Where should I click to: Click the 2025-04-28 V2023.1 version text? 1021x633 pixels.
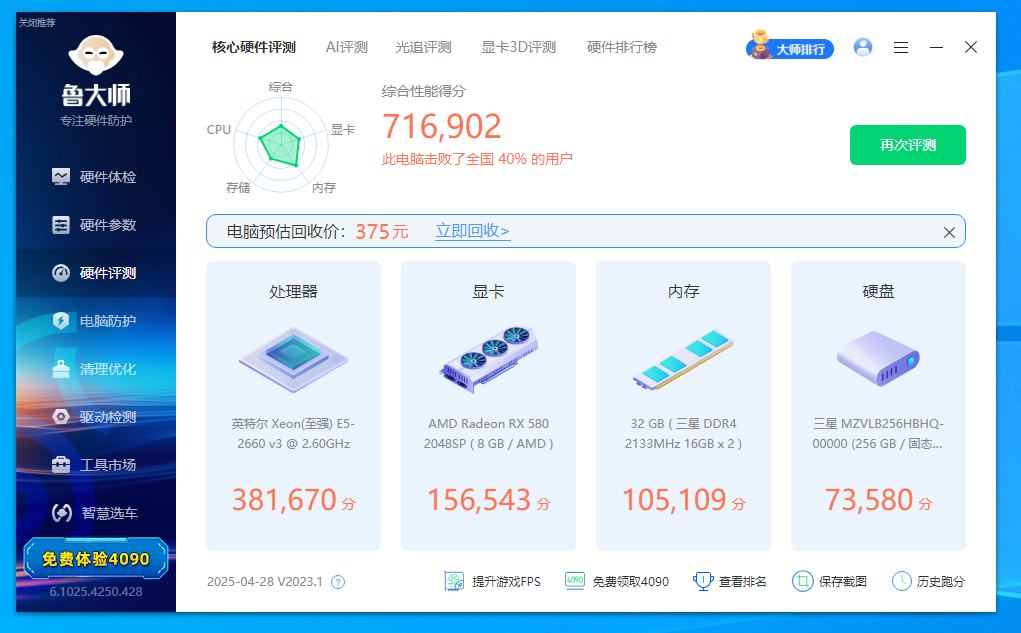265,582
